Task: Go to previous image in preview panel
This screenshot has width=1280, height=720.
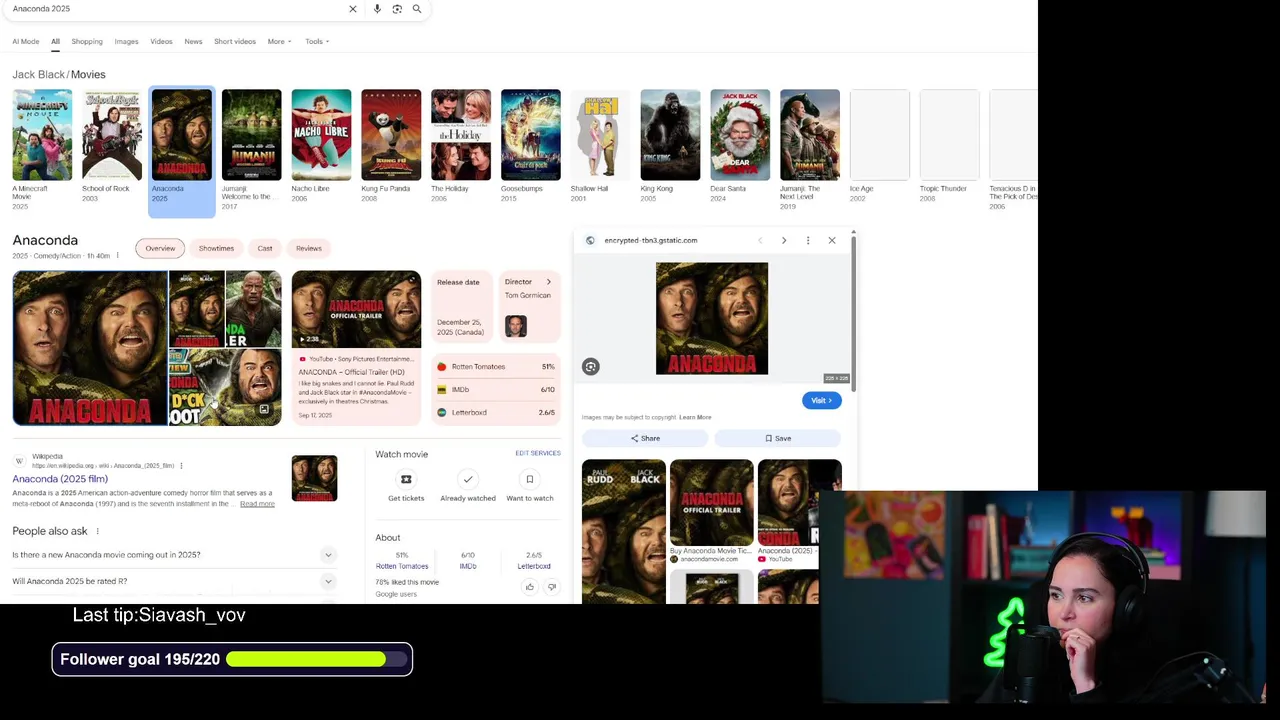Action: pyautogui.click(x=760, y=240)
